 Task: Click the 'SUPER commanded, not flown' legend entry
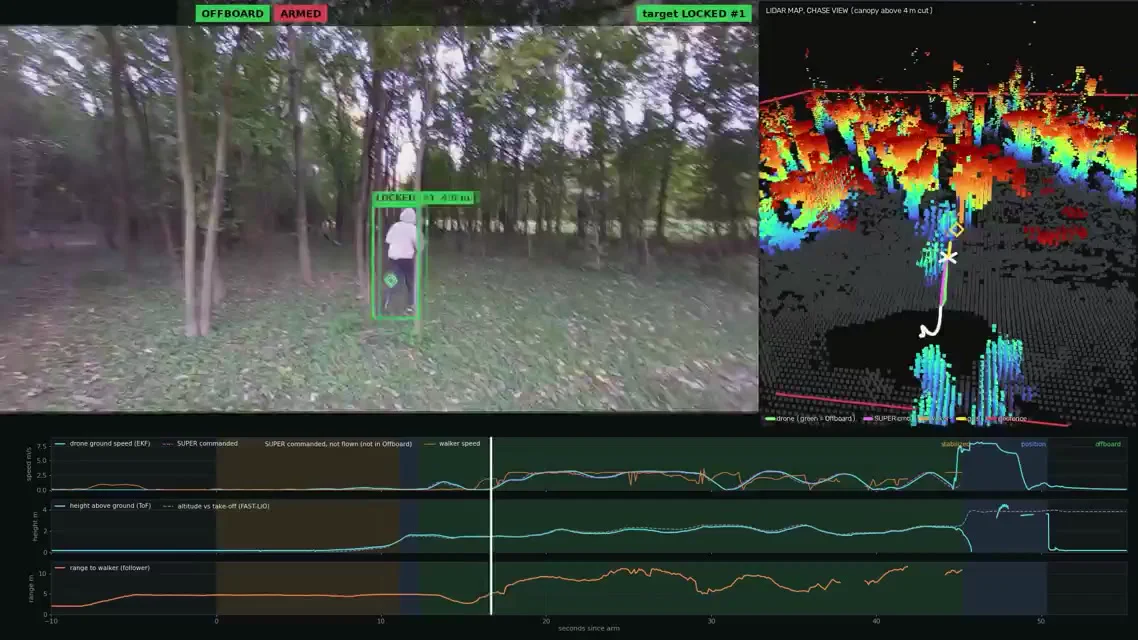point(338,444)
